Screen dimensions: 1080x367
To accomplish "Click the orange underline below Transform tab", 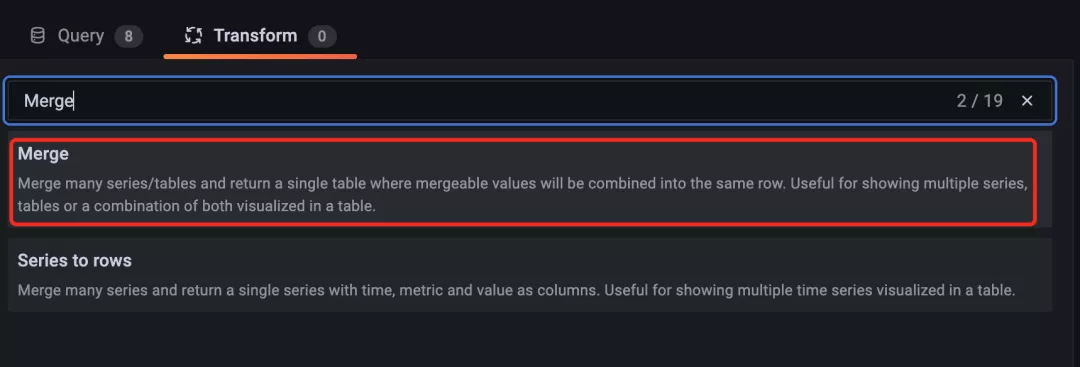I will pos(260,56).
